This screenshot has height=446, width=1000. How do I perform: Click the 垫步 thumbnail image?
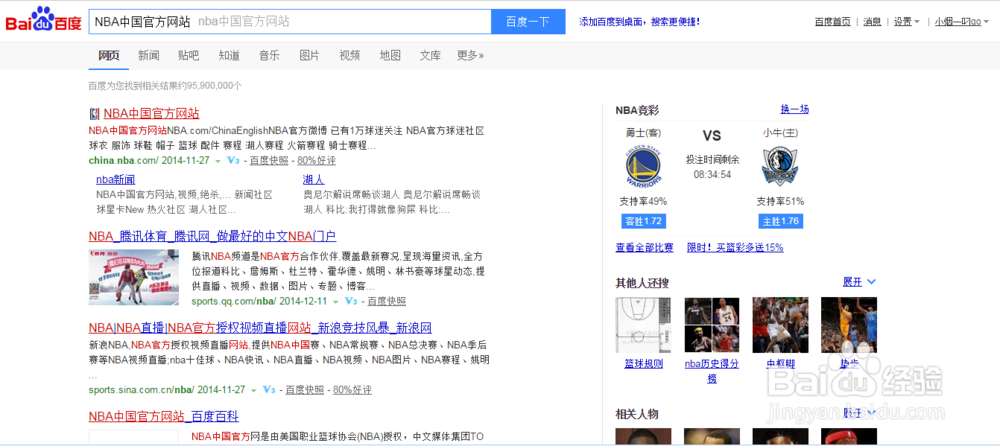pos(849,325)
